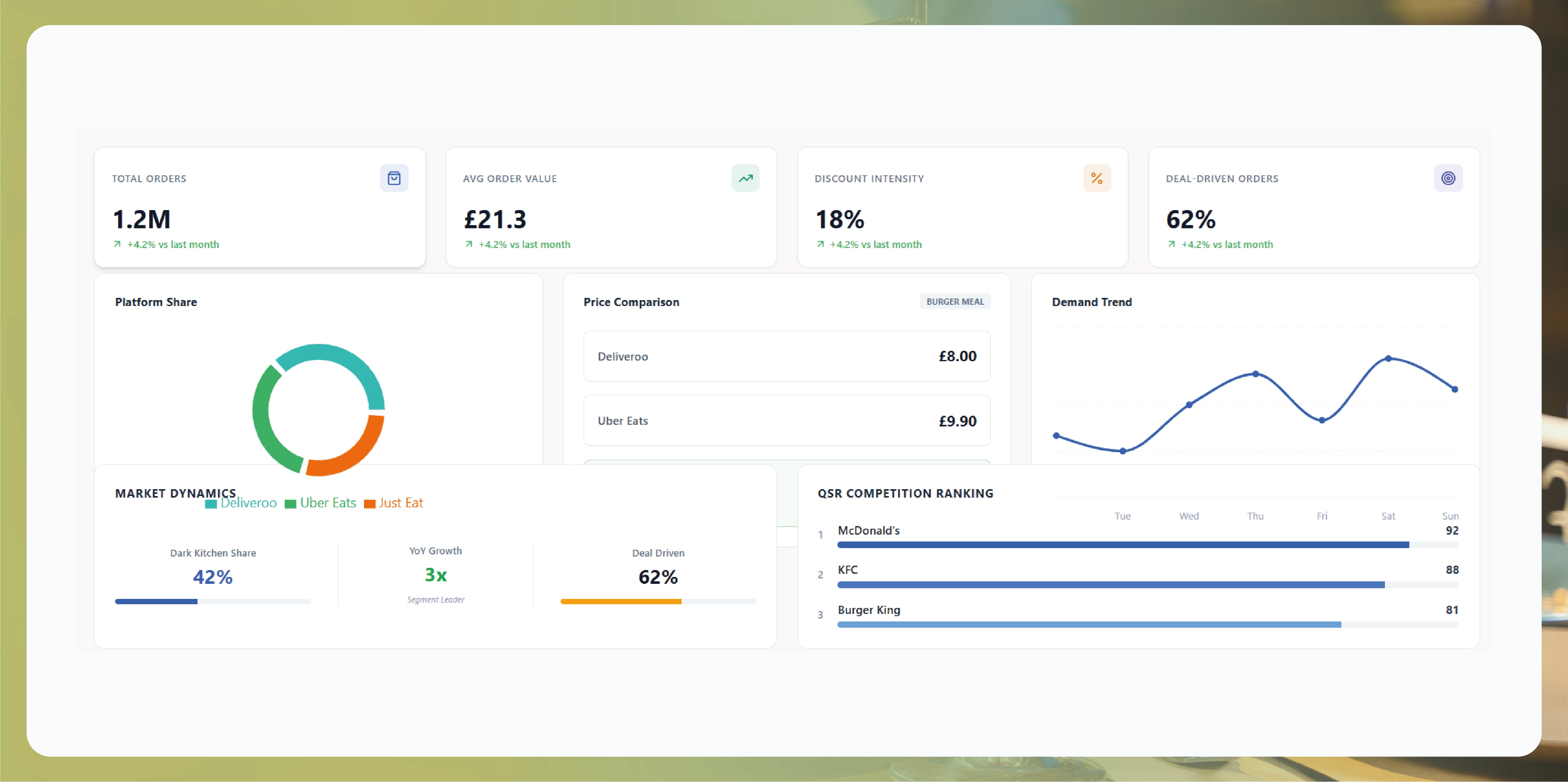Screen dimensions: 1568x782
Task: Switch to the Demand Trend panel
Action: tap(1092, 301)
